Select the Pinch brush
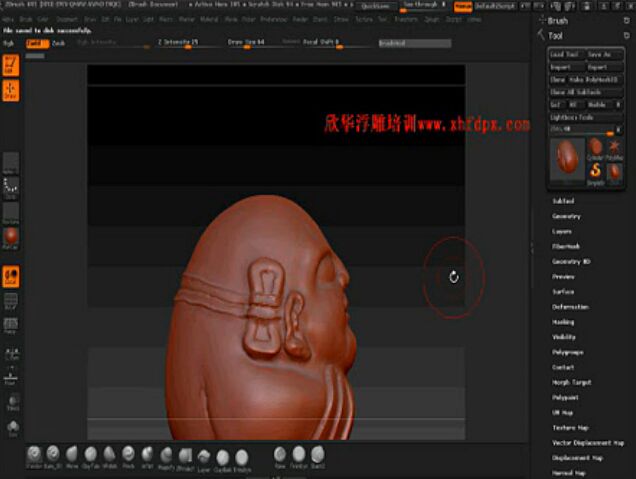Screen dimensions: 636x479 point(128,457)
